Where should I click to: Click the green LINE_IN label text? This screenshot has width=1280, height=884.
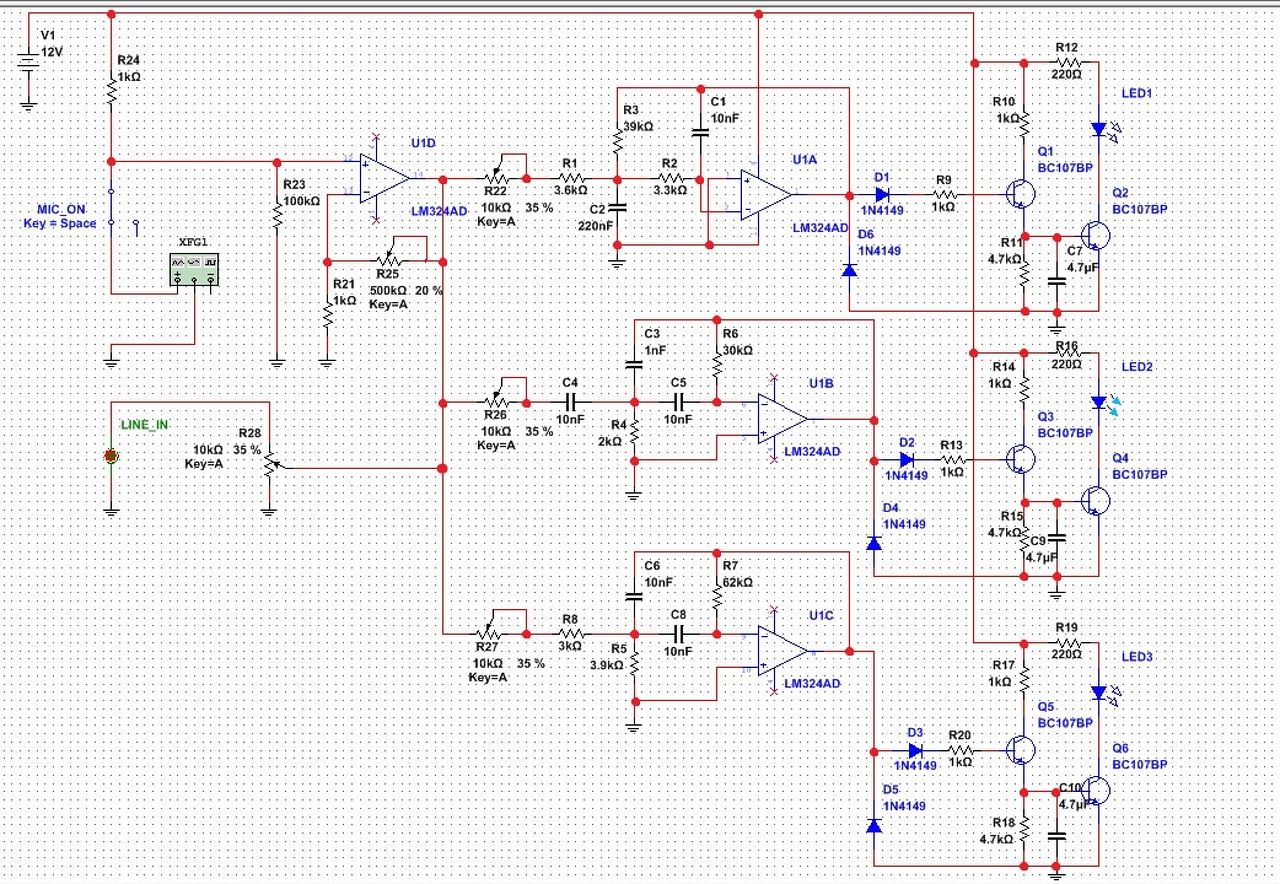pos(145,425)
